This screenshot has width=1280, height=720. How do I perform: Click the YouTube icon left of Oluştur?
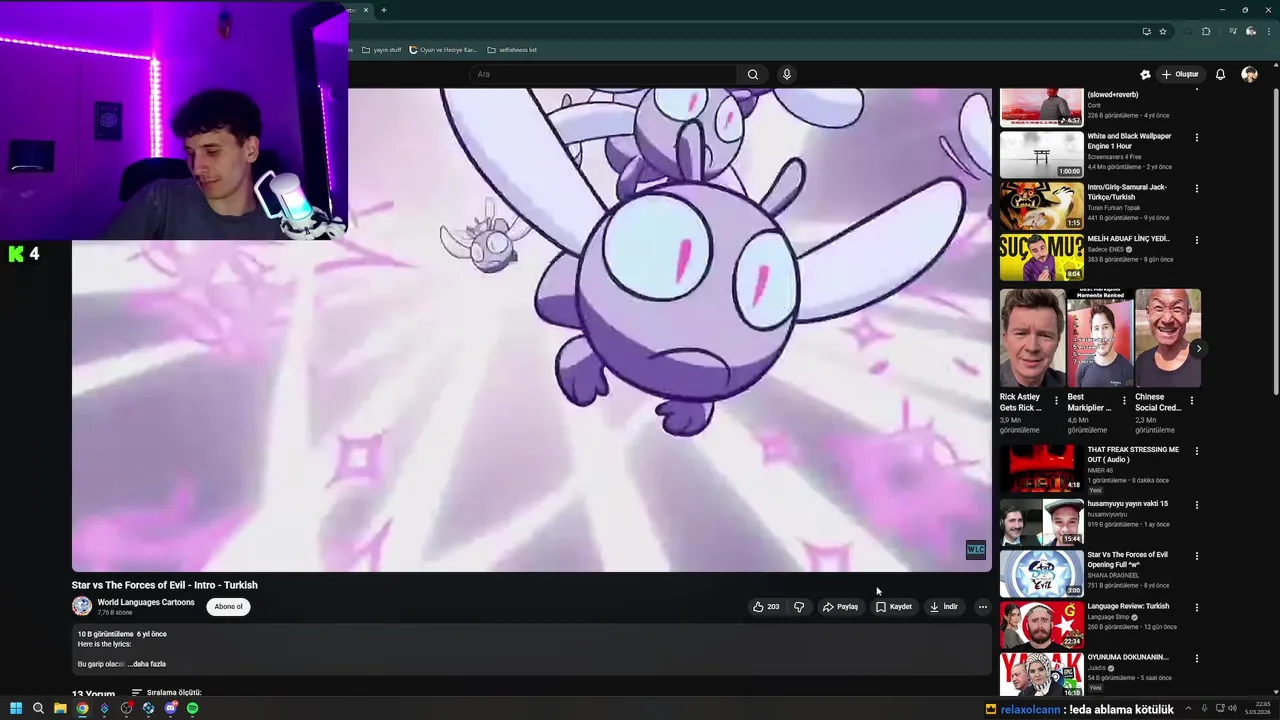click(x=1145, y=74)
